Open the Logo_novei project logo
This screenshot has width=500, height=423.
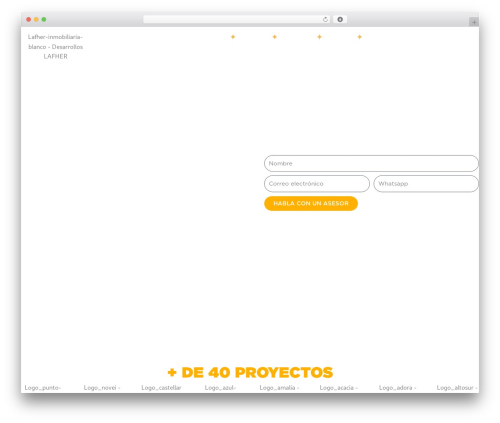tap(102, 388)
